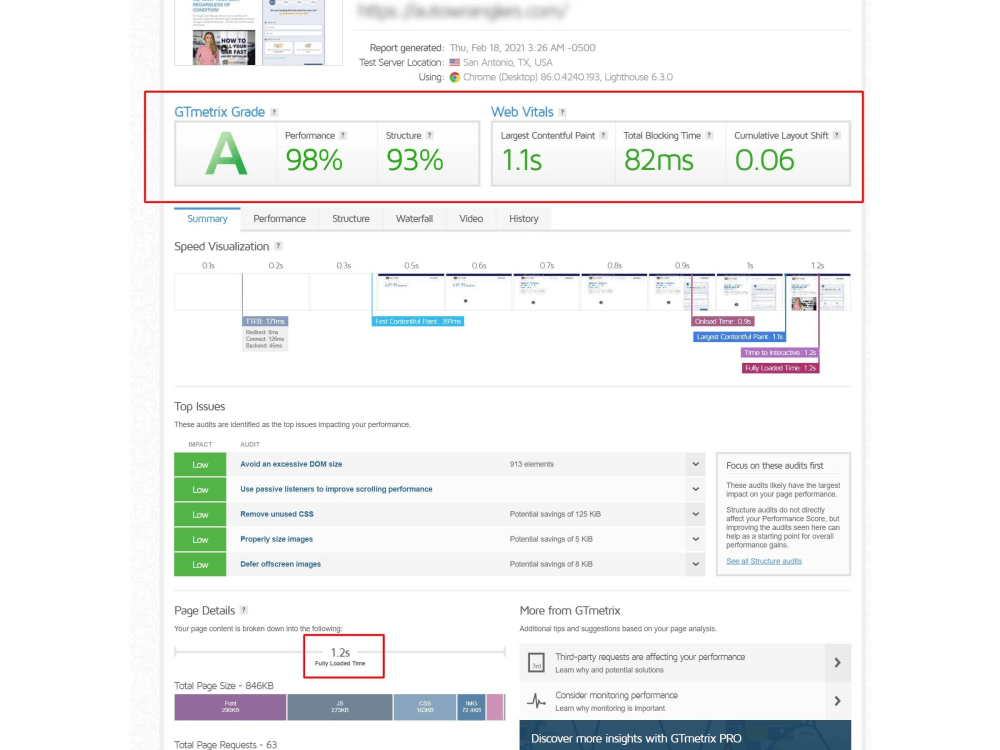1000x750 pixels.
Task: Click the filmstrip frame at 1.2s
Action: pos(818,292)
